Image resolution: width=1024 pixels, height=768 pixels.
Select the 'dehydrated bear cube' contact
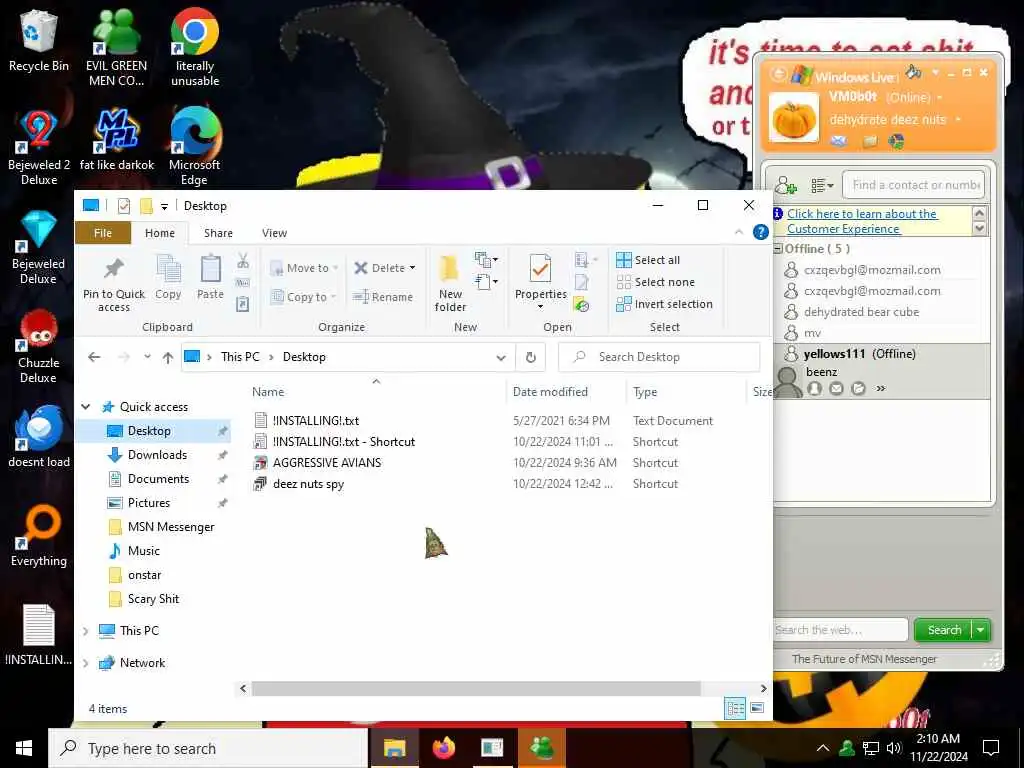861,312
